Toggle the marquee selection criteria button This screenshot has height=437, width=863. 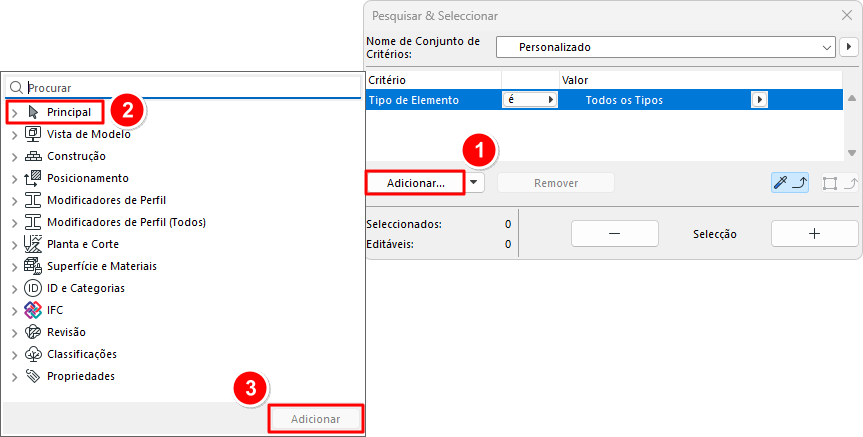839,183
